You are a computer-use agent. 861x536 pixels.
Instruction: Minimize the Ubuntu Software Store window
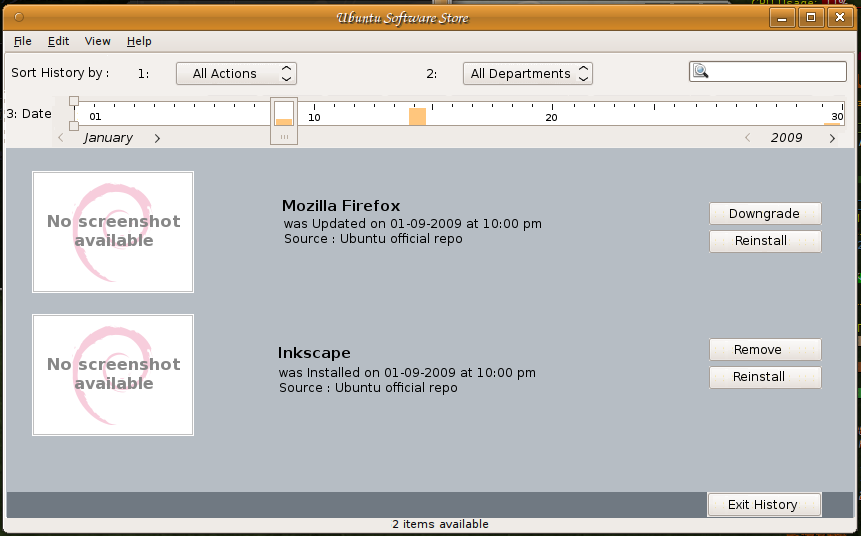tap(782, 18)
